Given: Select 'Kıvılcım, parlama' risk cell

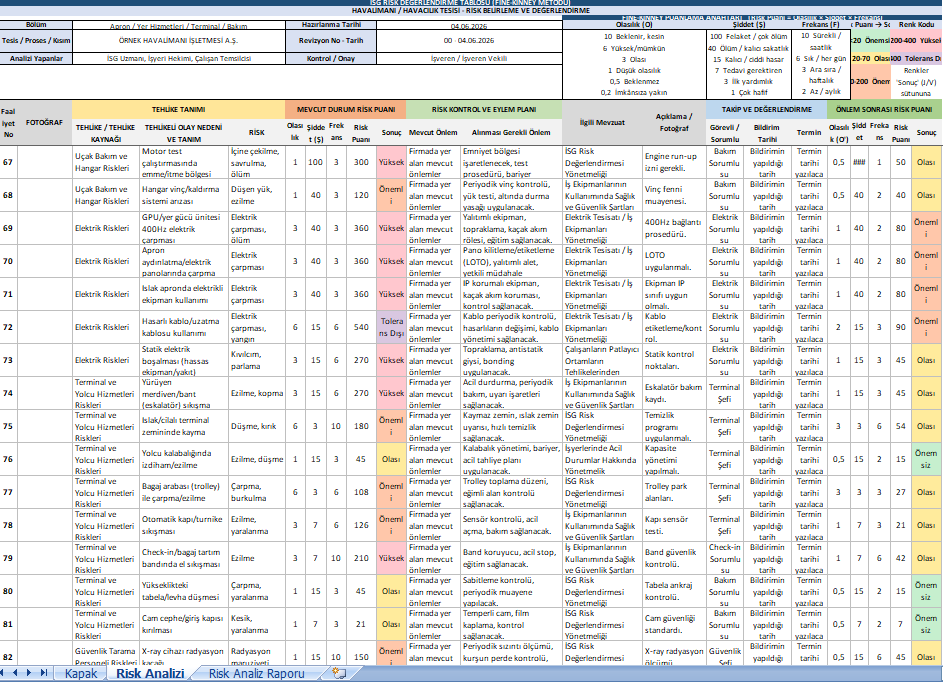Looking at the screenshot, I should [257, 360].
